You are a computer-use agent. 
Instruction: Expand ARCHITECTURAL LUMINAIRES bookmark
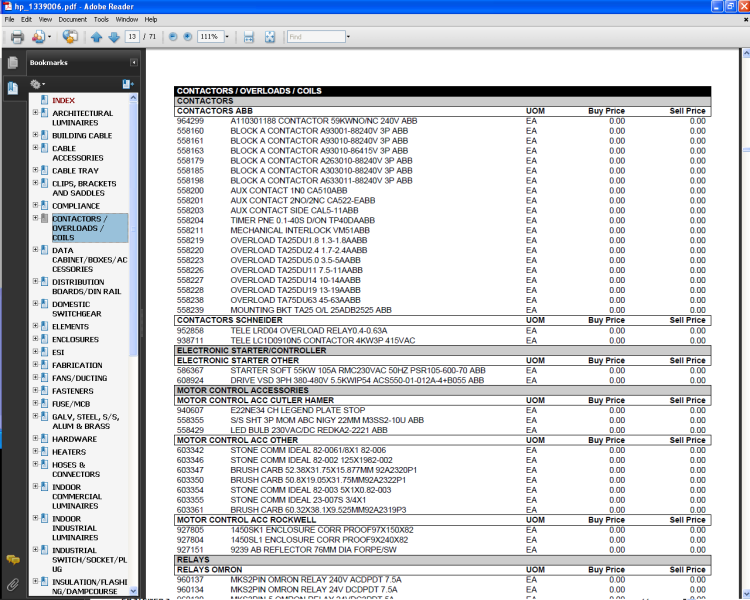[35, 112]
